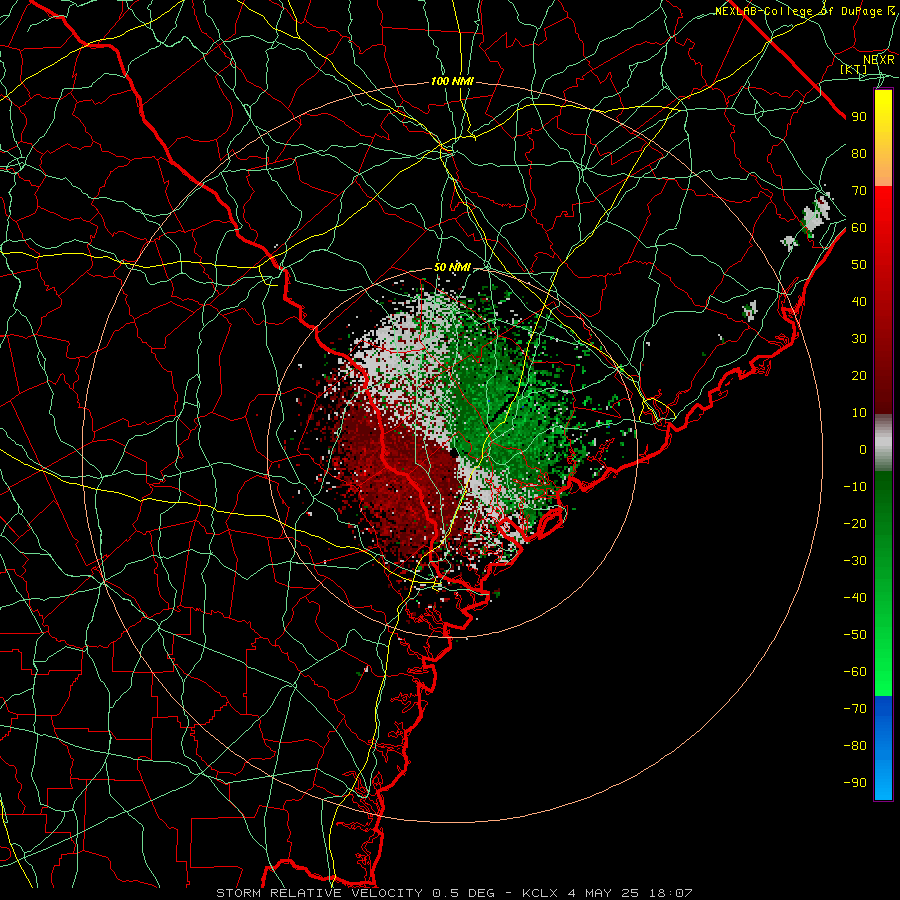900x900 pixels.
Task: Select the -30 knot scale label
Action: [855, 561]
